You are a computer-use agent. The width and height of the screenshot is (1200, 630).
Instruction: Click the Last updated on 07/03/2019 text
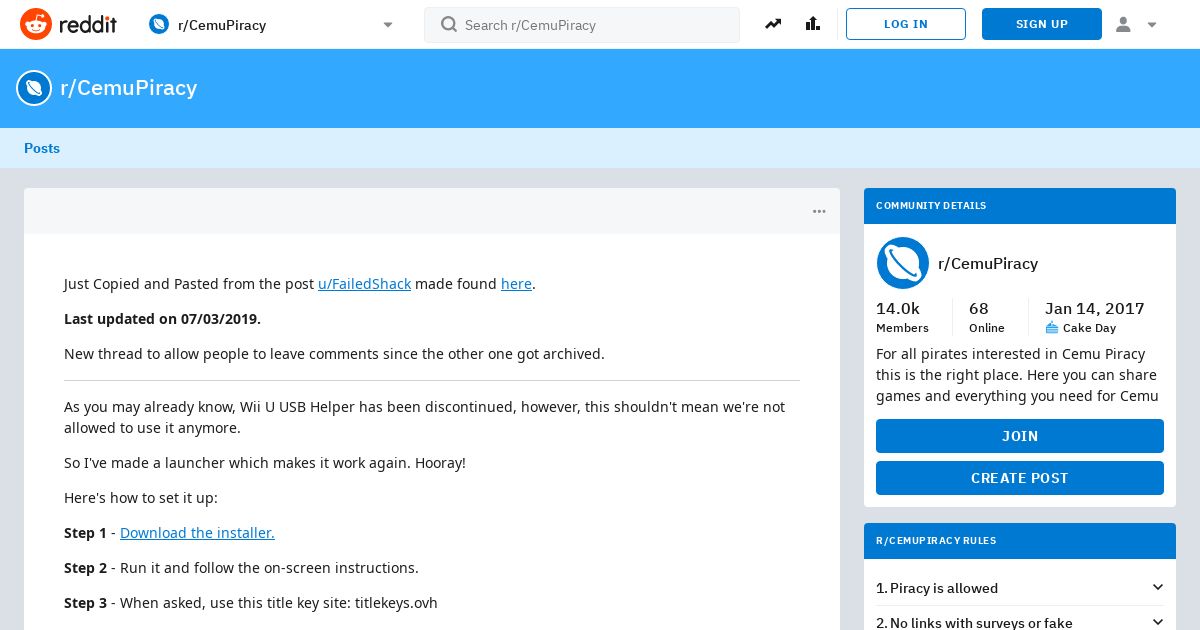162,319
